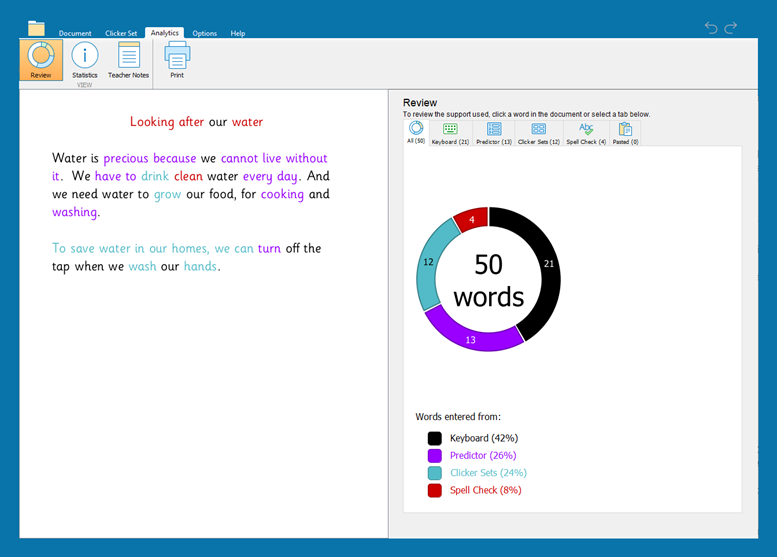Click the purple Predictor legend swatch
This screenshot has width=777, height=557.
[435, 456]
